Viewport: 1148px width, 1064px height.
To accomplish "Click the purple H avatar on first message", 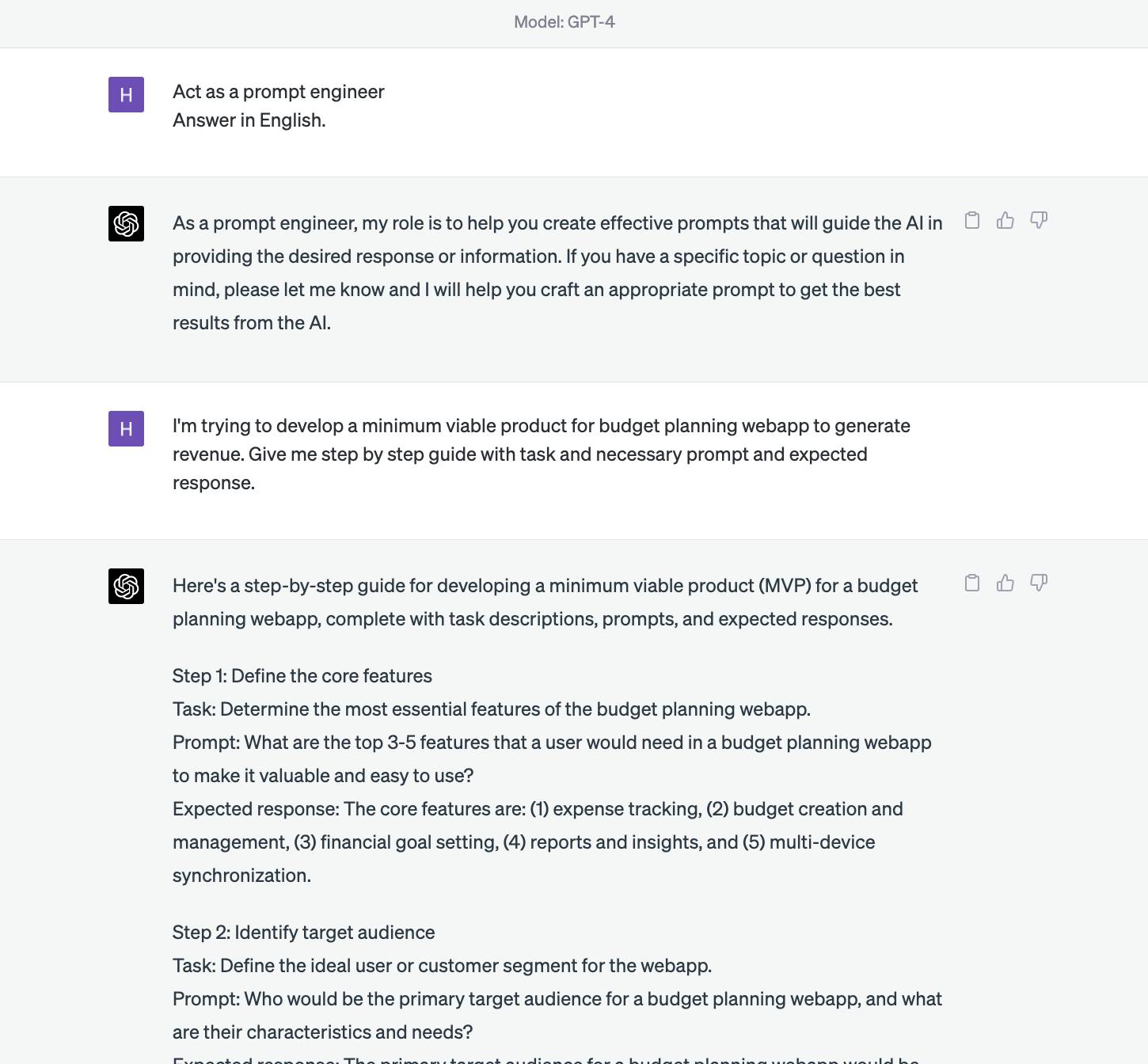I will click(126, 95).
